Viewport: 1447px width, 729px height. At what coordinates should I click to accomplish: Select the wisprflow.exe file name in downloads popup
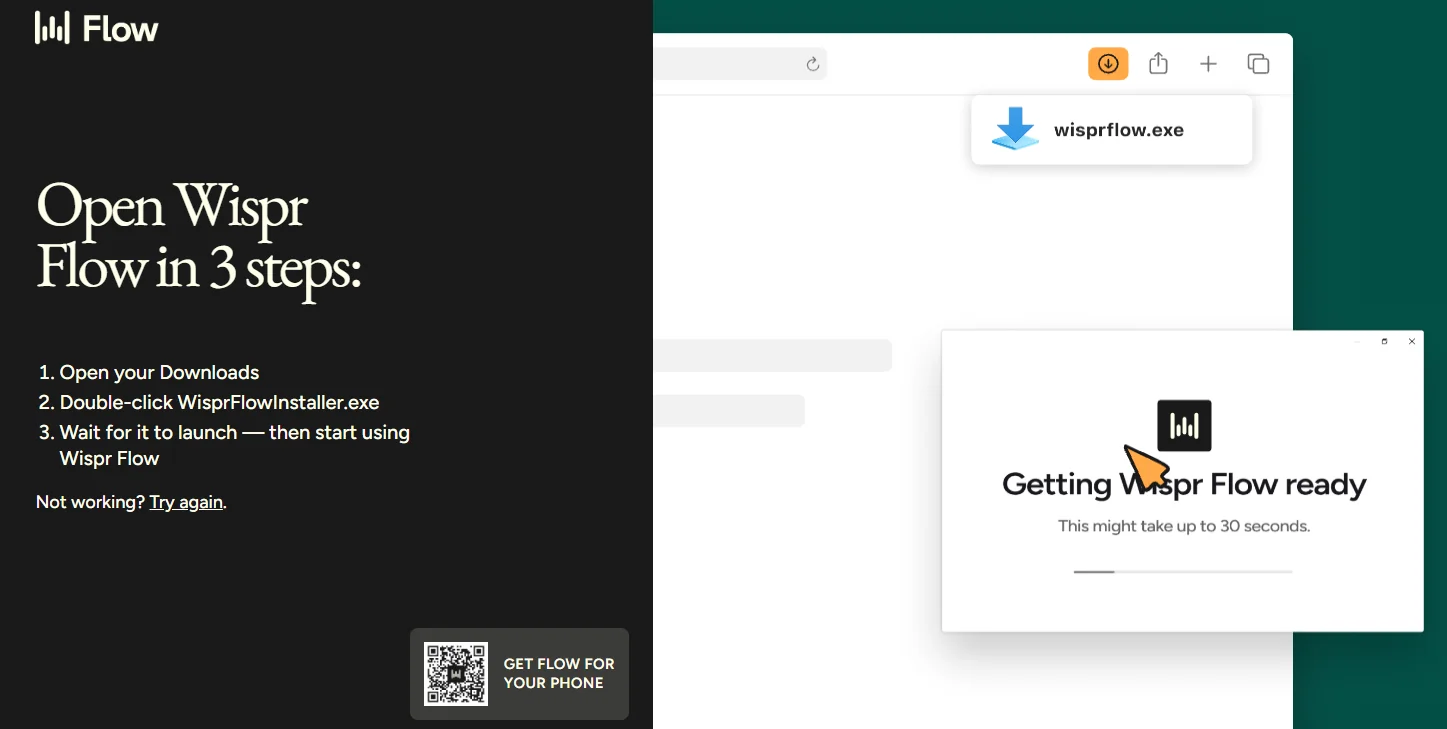pyautogui.click(x=1119, y=130)
